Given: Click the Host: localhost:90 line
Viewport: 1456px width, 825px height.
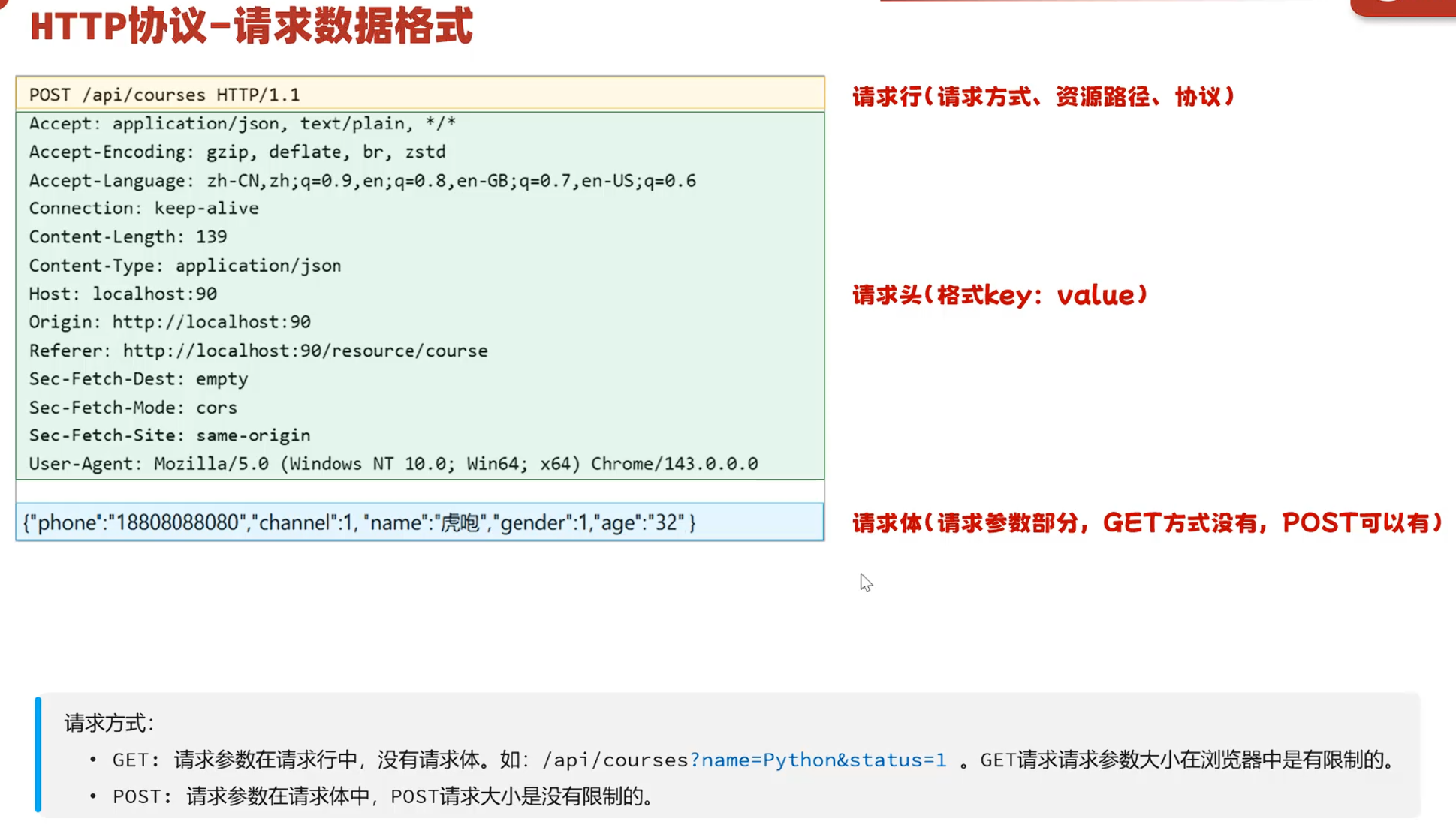Looking at the screenshot, I should click(x=123, y=294).
